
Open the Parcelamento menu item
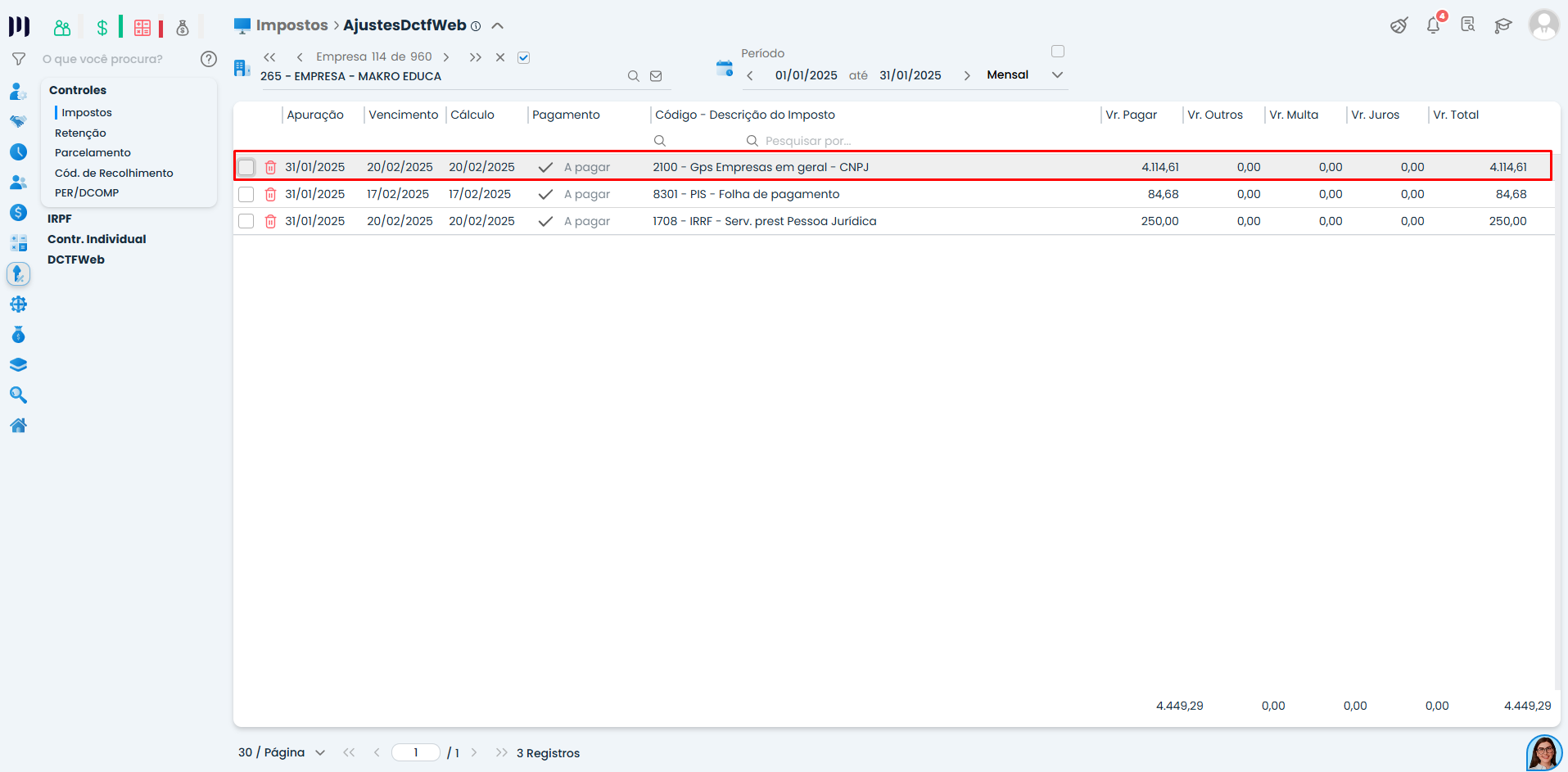(93, 152)
